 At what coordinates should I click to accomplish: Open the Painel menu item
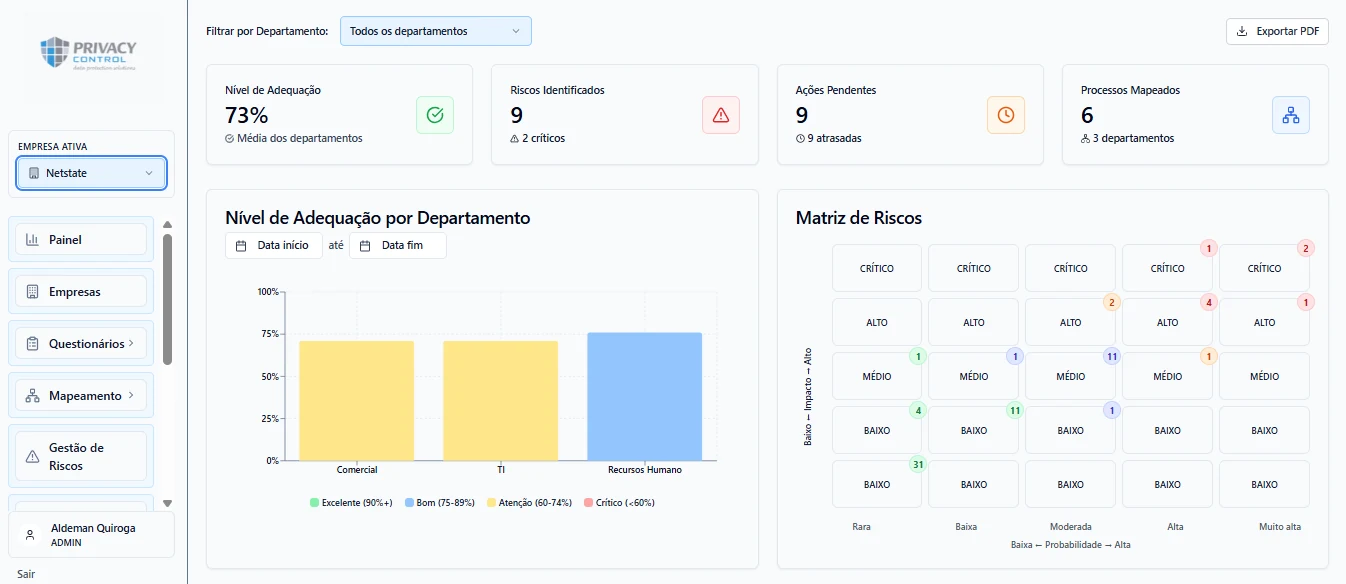coord(81,240)
